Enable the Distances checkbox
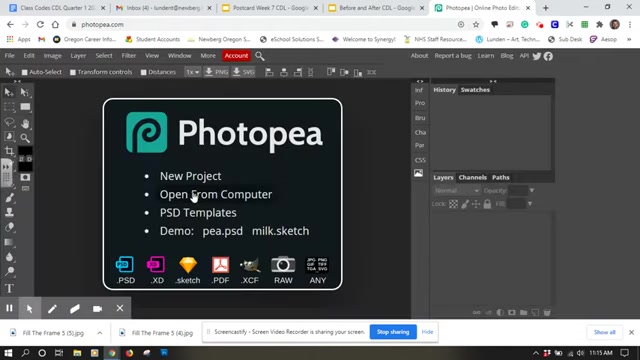 coord(143,72)
